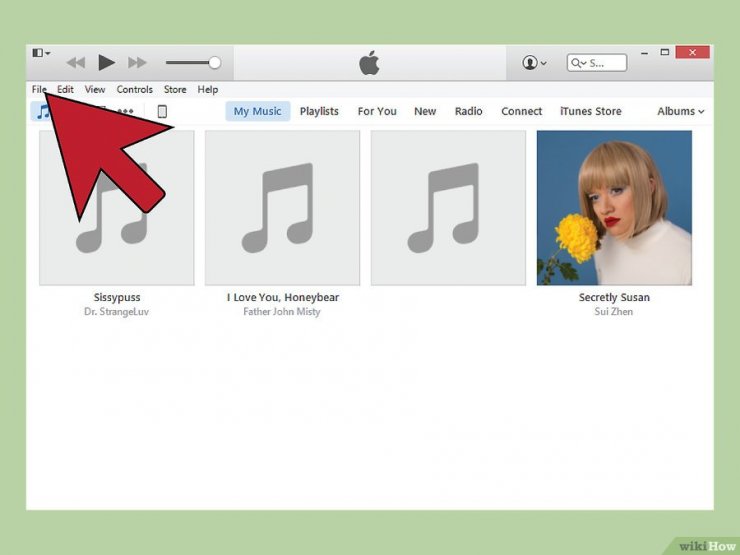Adjust the volume slider knob
The height and width of the screenshot is (555, 740).
click(x=215, y=62)
